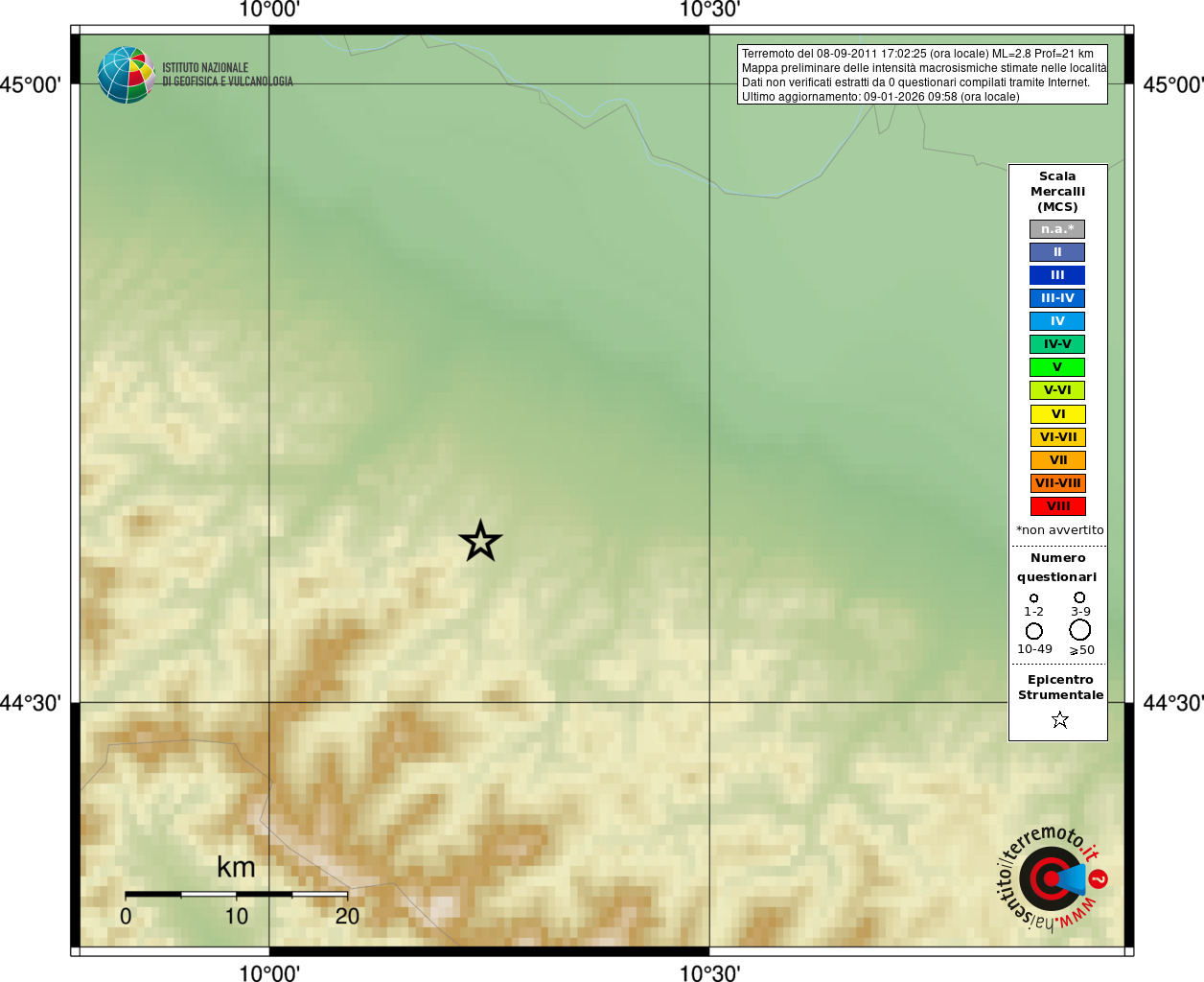The height and width of the screenshot is (982, 1204).
Task: Click the 3-9 questionnaires circle symbol
Action: [x=1079, y=596]
